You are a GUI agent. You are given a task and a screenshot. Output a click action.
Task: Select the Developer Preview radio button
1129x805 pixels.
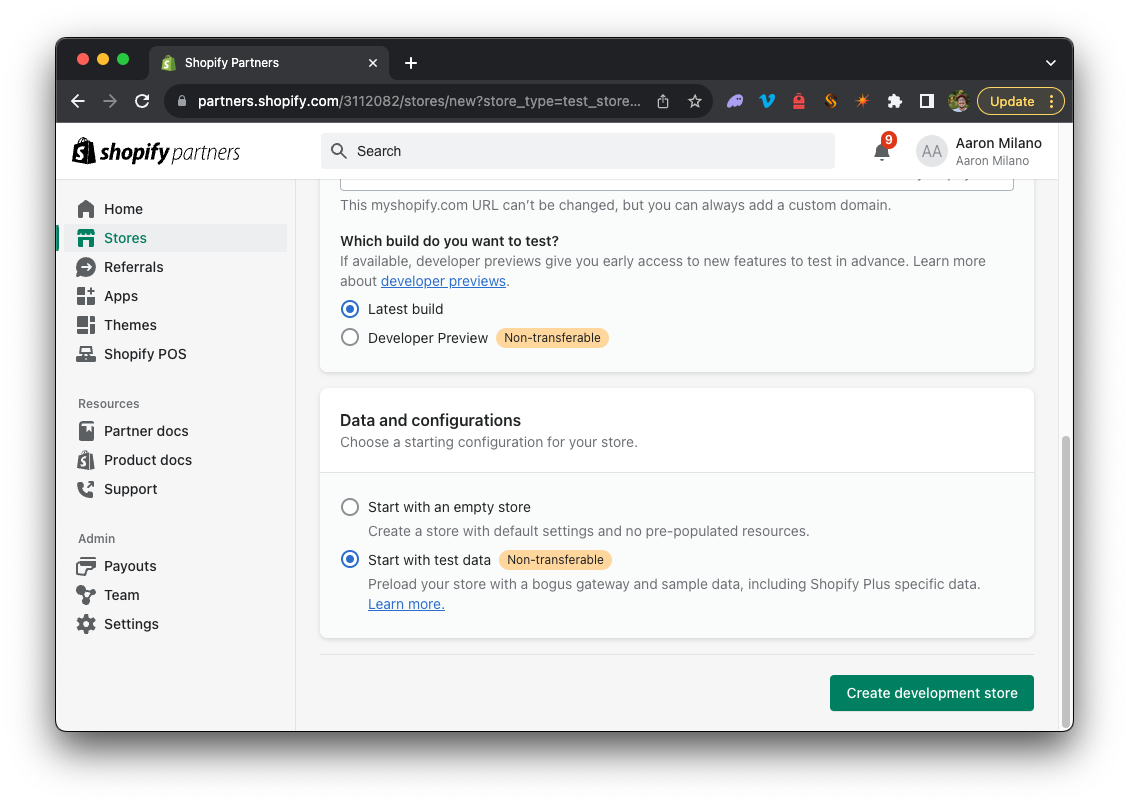(350, 338)
